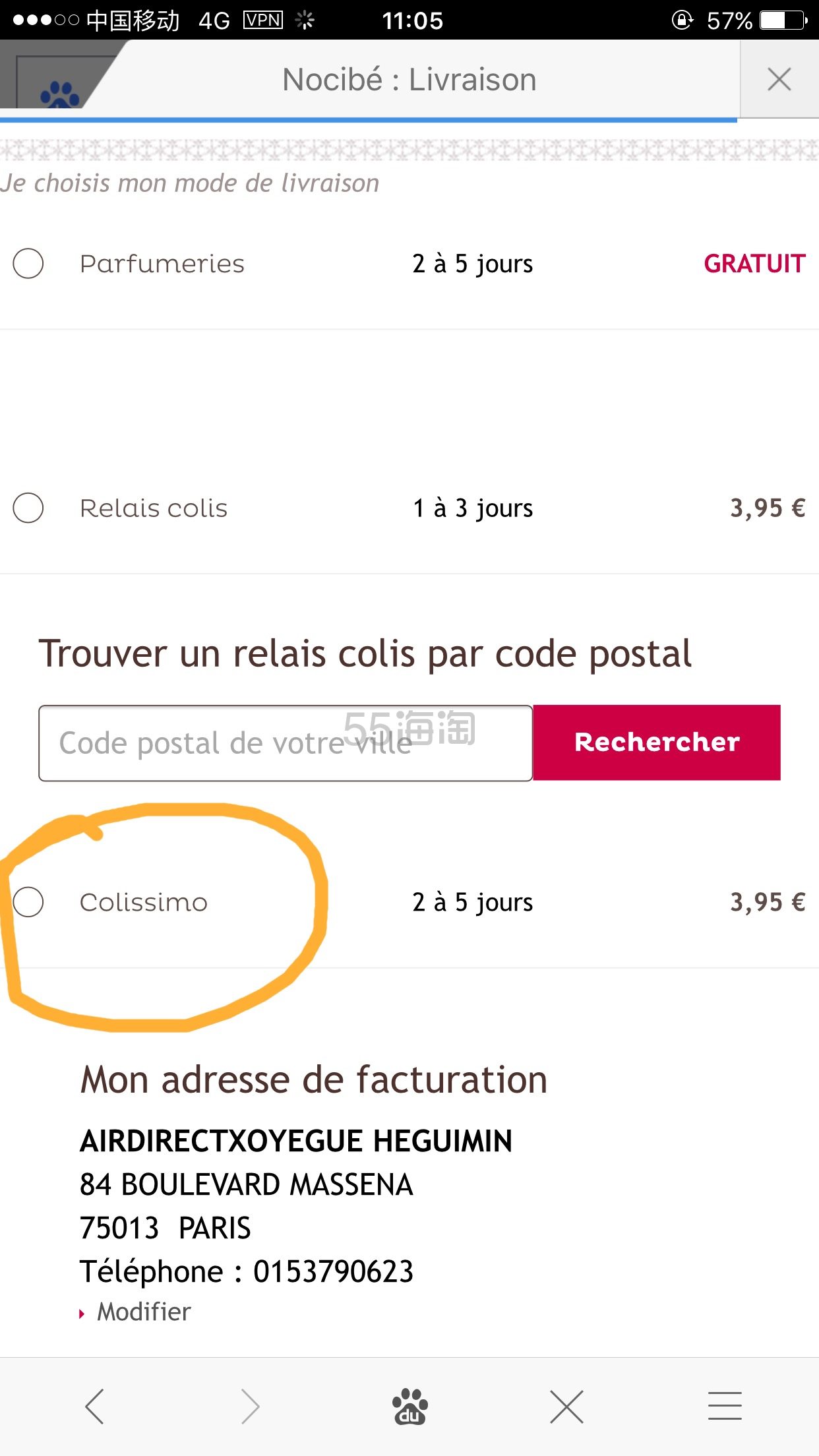Open the hamburger menu icon
The image size is (819, 1456).
(725, 1406)
